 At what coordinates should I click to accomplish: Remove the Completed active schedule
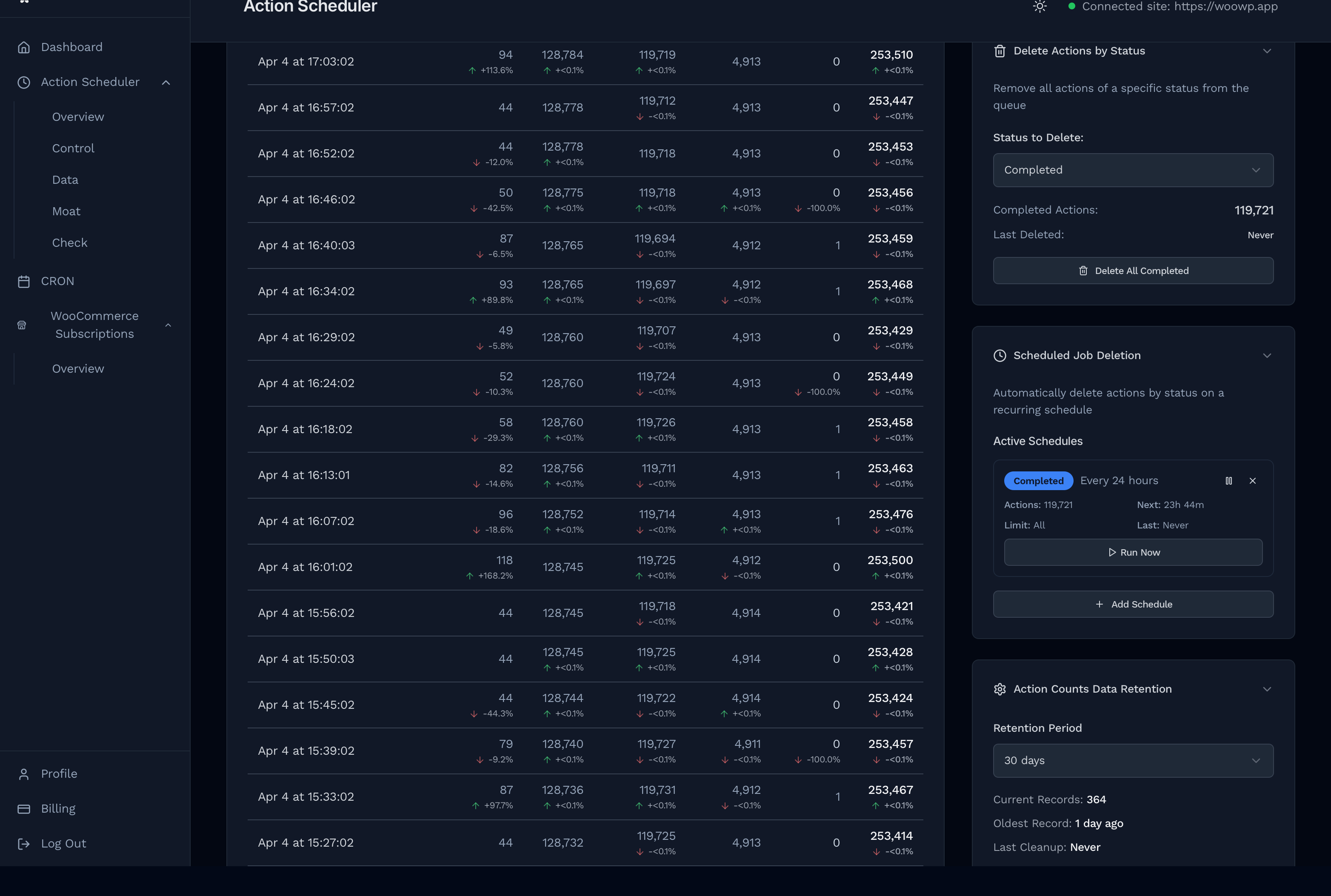point(1252,481)
